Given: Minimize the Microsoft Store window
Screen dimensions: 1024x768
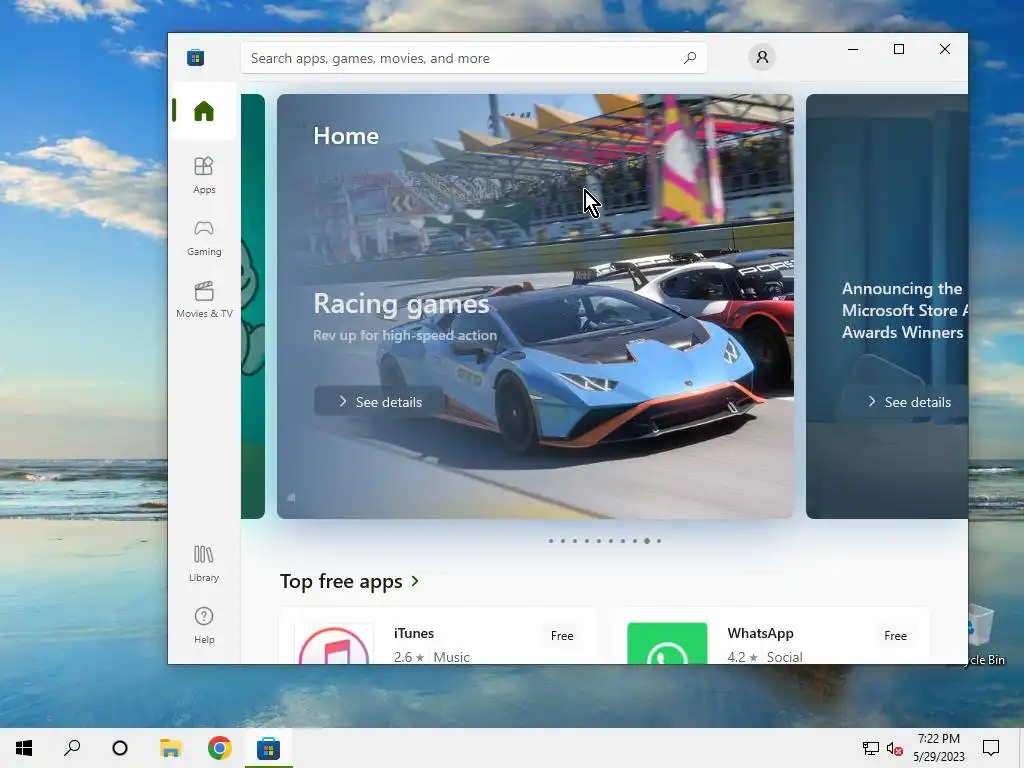Looking at the screenshot, I should pos(853,50).
